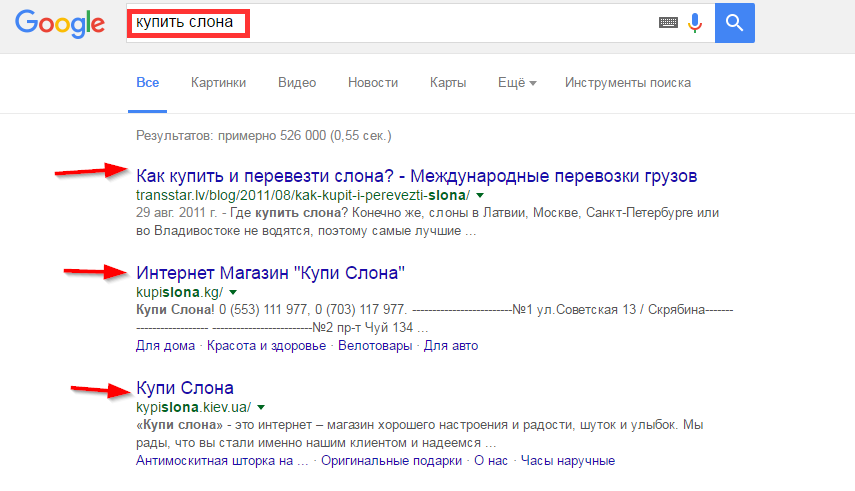
Task: Open the 'Карты' tab
Action: (x=448, y=82)
